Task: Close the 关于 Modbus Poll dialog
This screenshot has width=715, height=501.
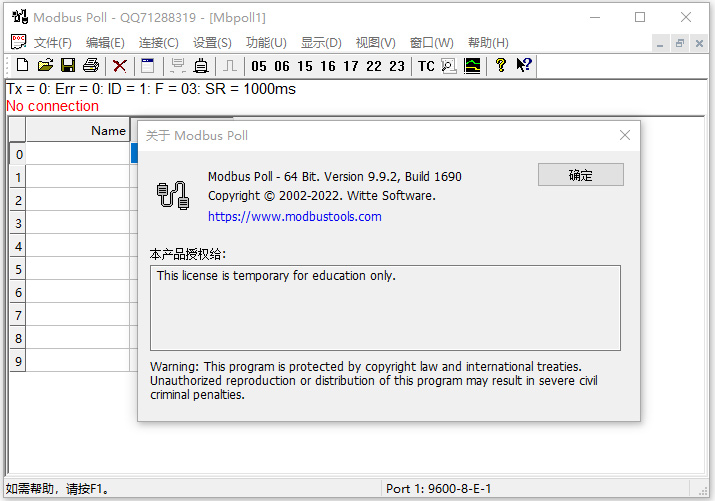Action: [x=625, y=135]
